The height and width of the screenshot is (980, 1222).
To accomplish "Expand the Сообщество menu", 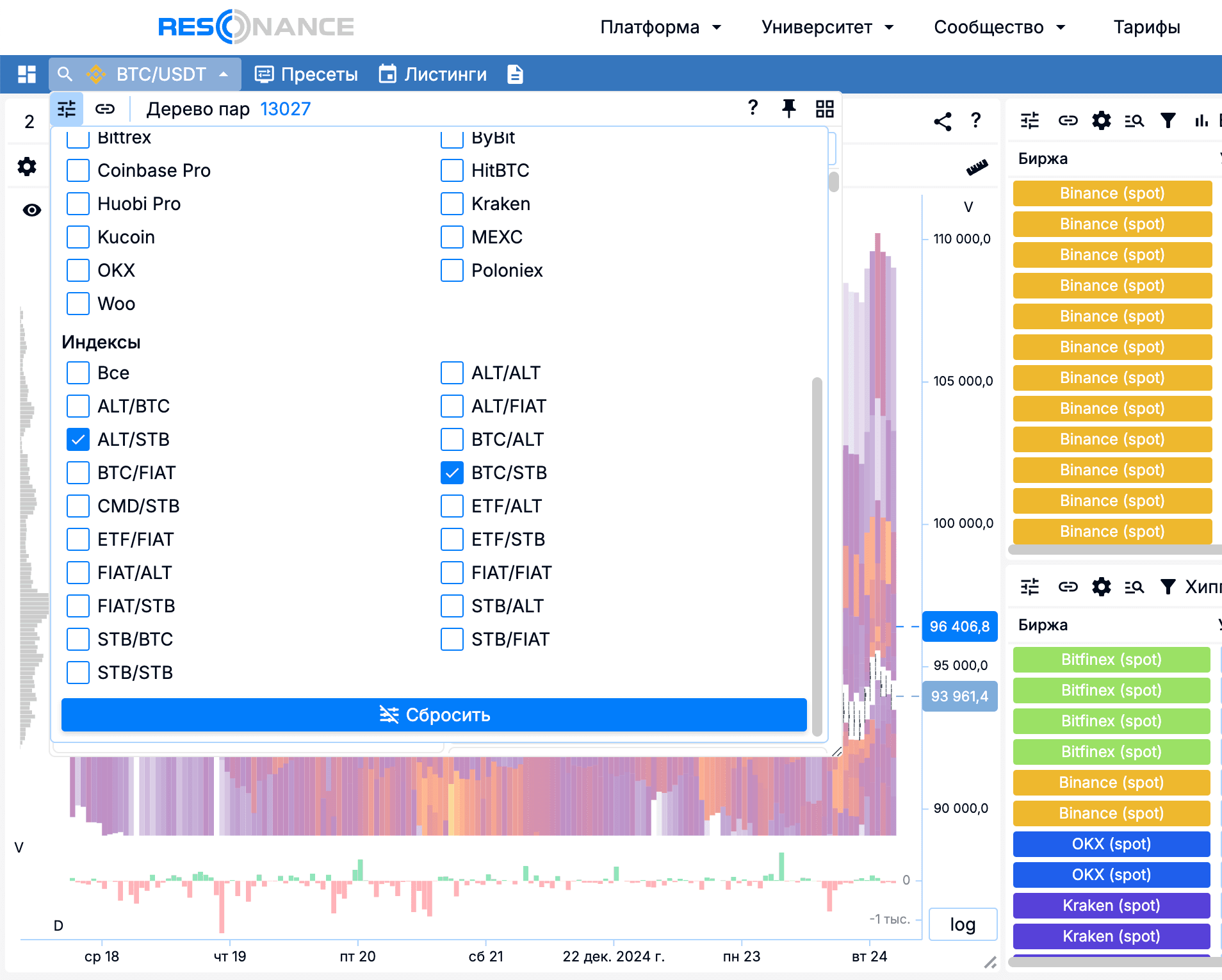I will tap(1000, 27).
